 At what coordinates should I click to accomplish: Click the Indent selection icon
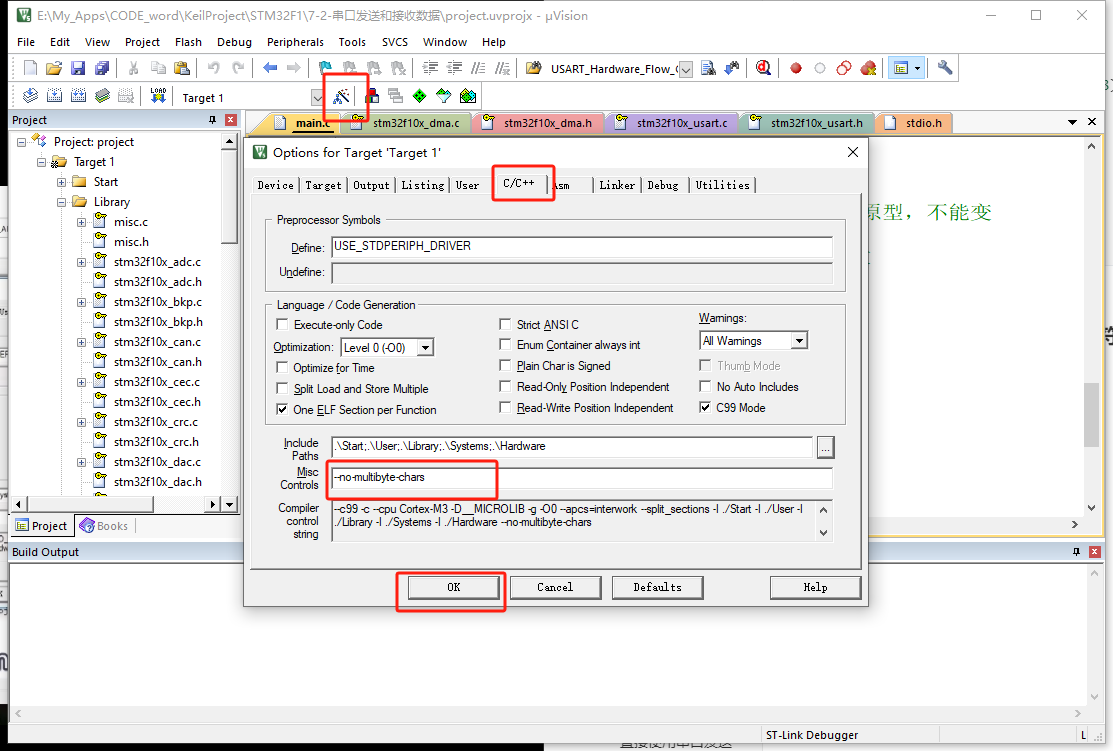(430, 68)
